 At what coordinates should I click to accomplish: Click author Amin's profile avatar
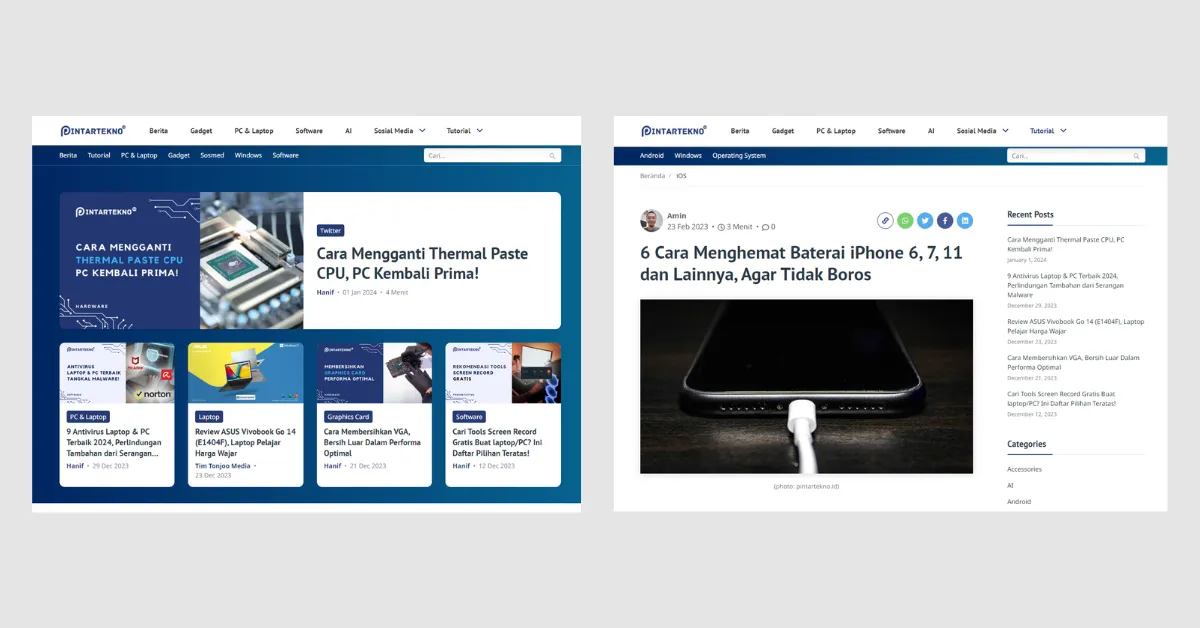651,220
